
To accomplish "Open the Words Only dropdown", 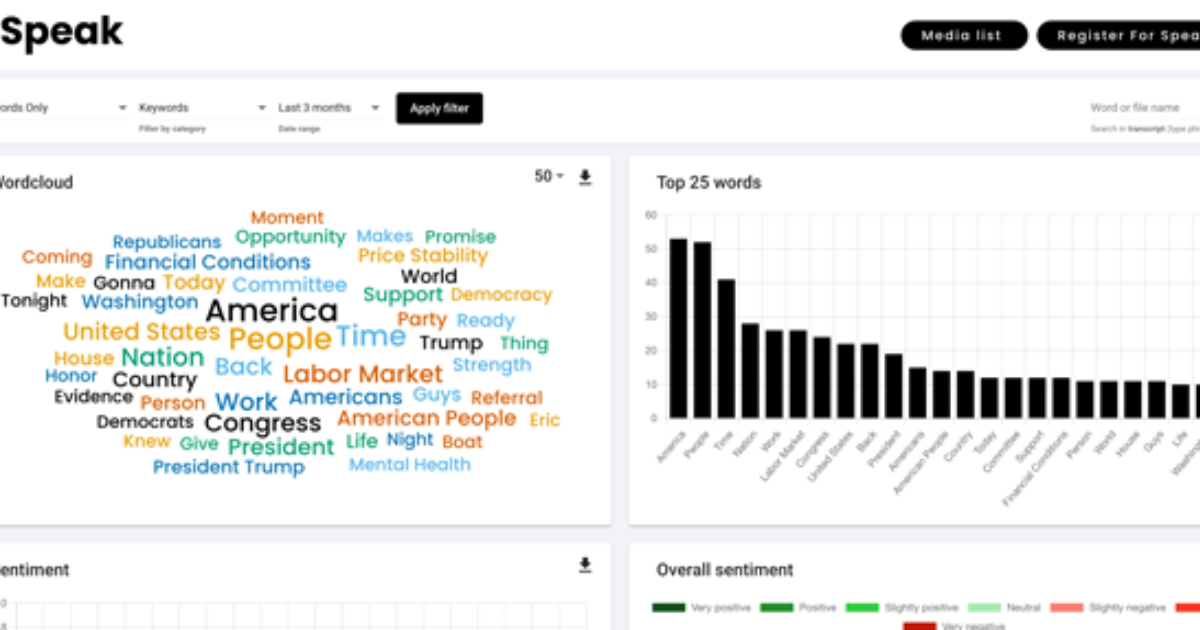I will point(64,108).
